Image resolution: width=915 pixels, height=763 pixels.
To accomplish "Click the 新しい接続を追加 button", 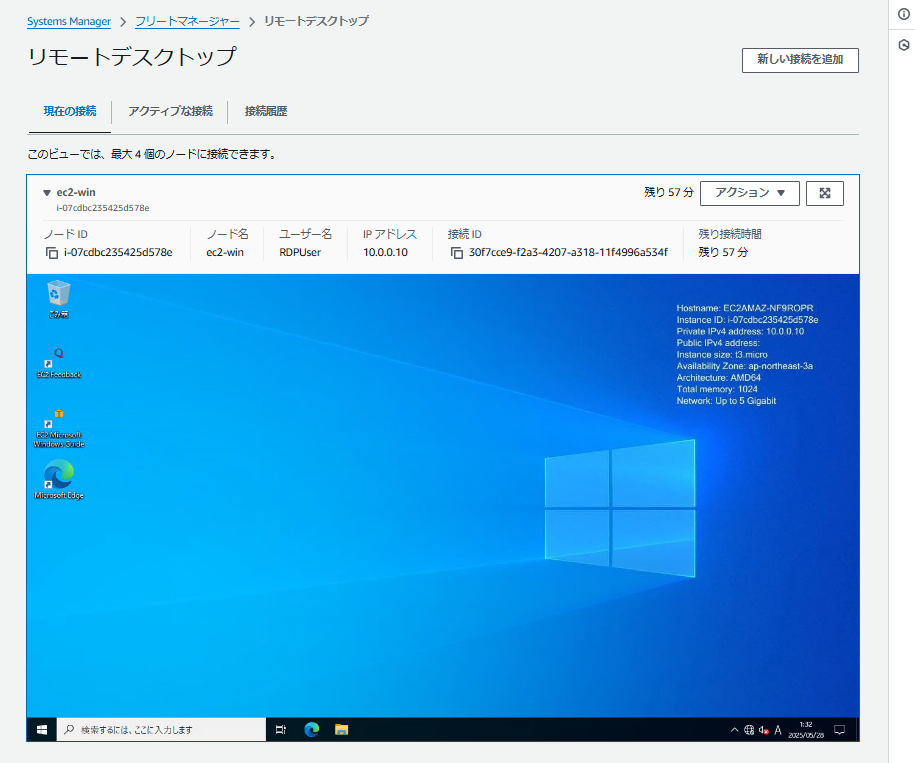I will (800, 60).
